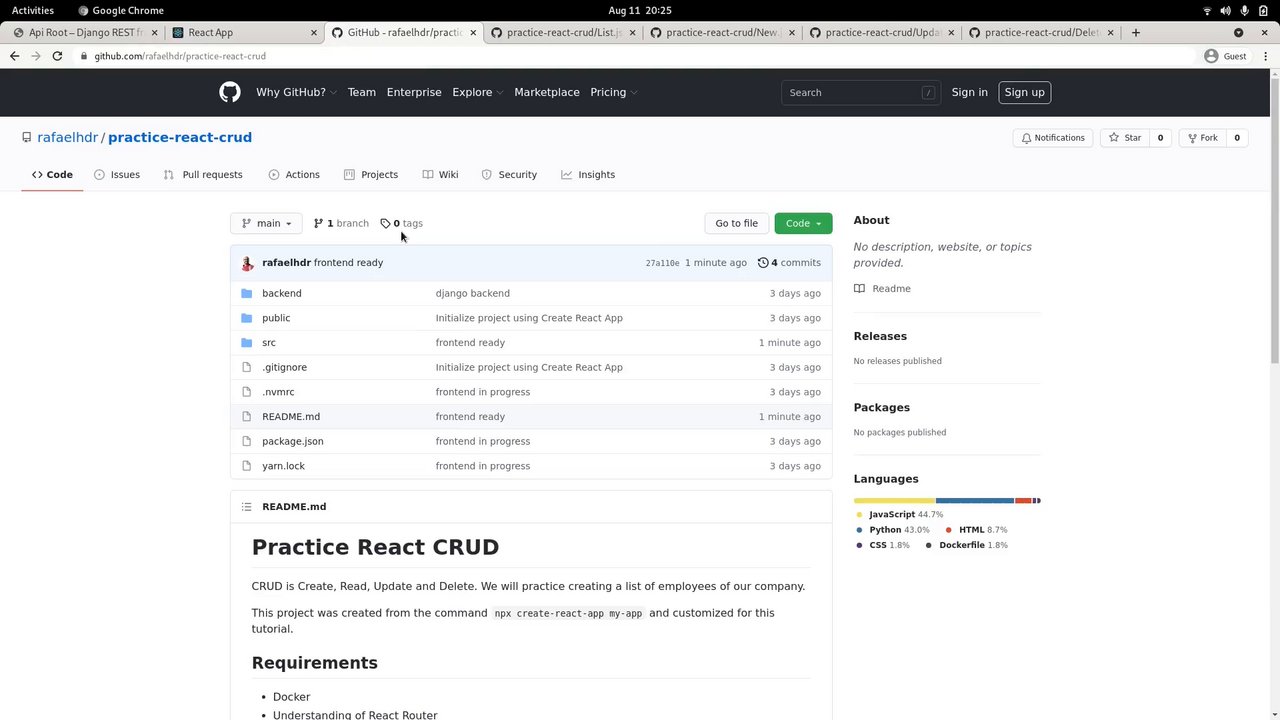Open the Enterprise header link

414,92
